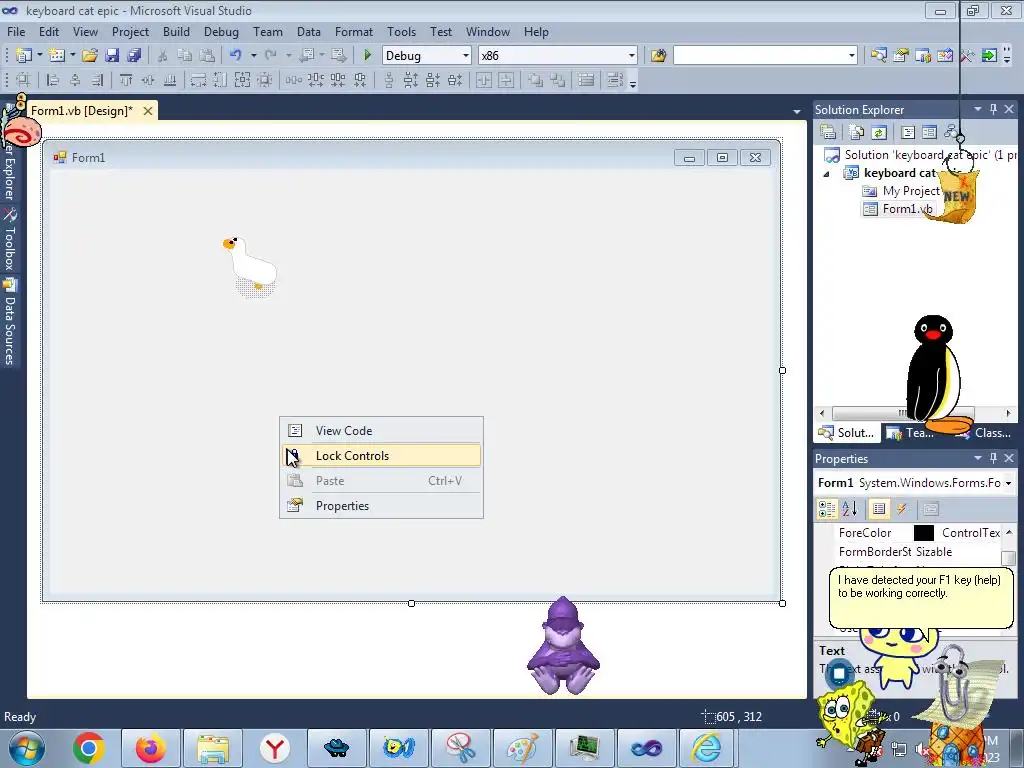
Task: Open the Format menu
Action: click(x=353, y=32)
